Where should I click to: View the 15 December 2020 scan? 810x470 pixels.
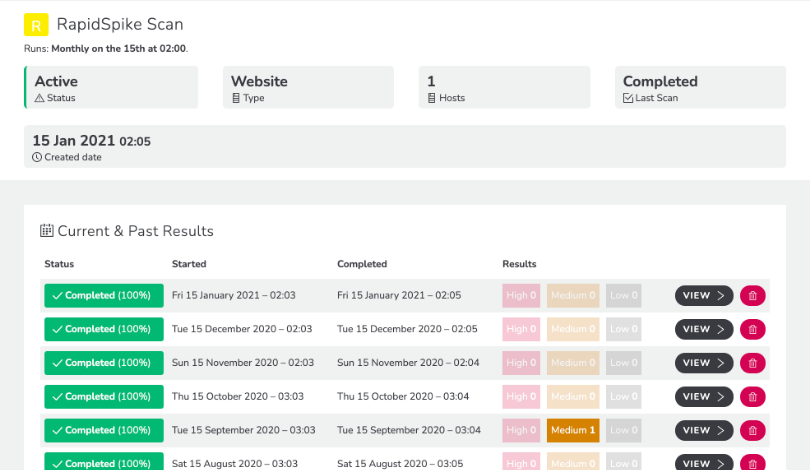click(x=704, y=330)
